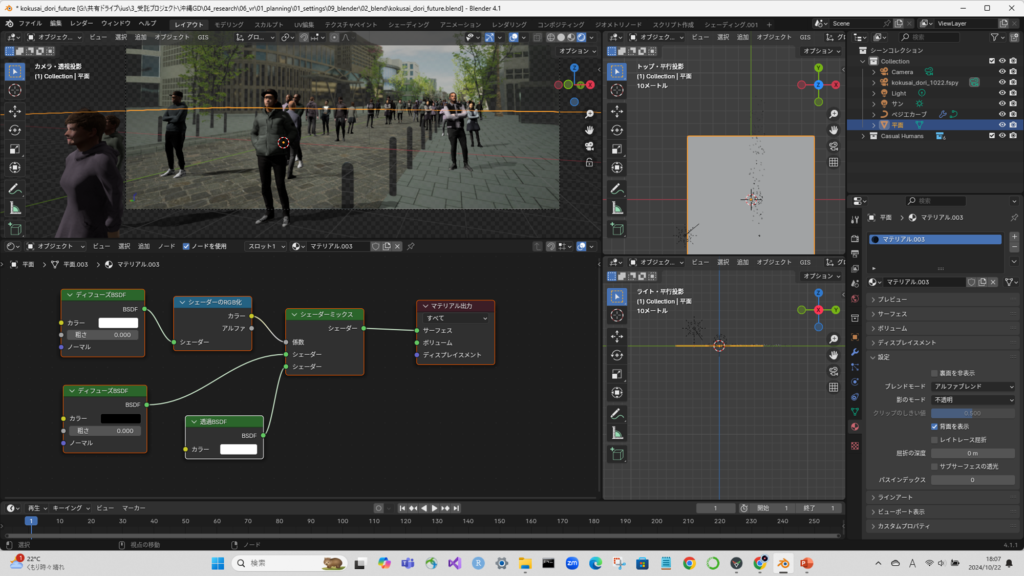Select the 3D Cursor tool
The width and height of the screenshot is (1024, 576).
click(x=15, y=90)
